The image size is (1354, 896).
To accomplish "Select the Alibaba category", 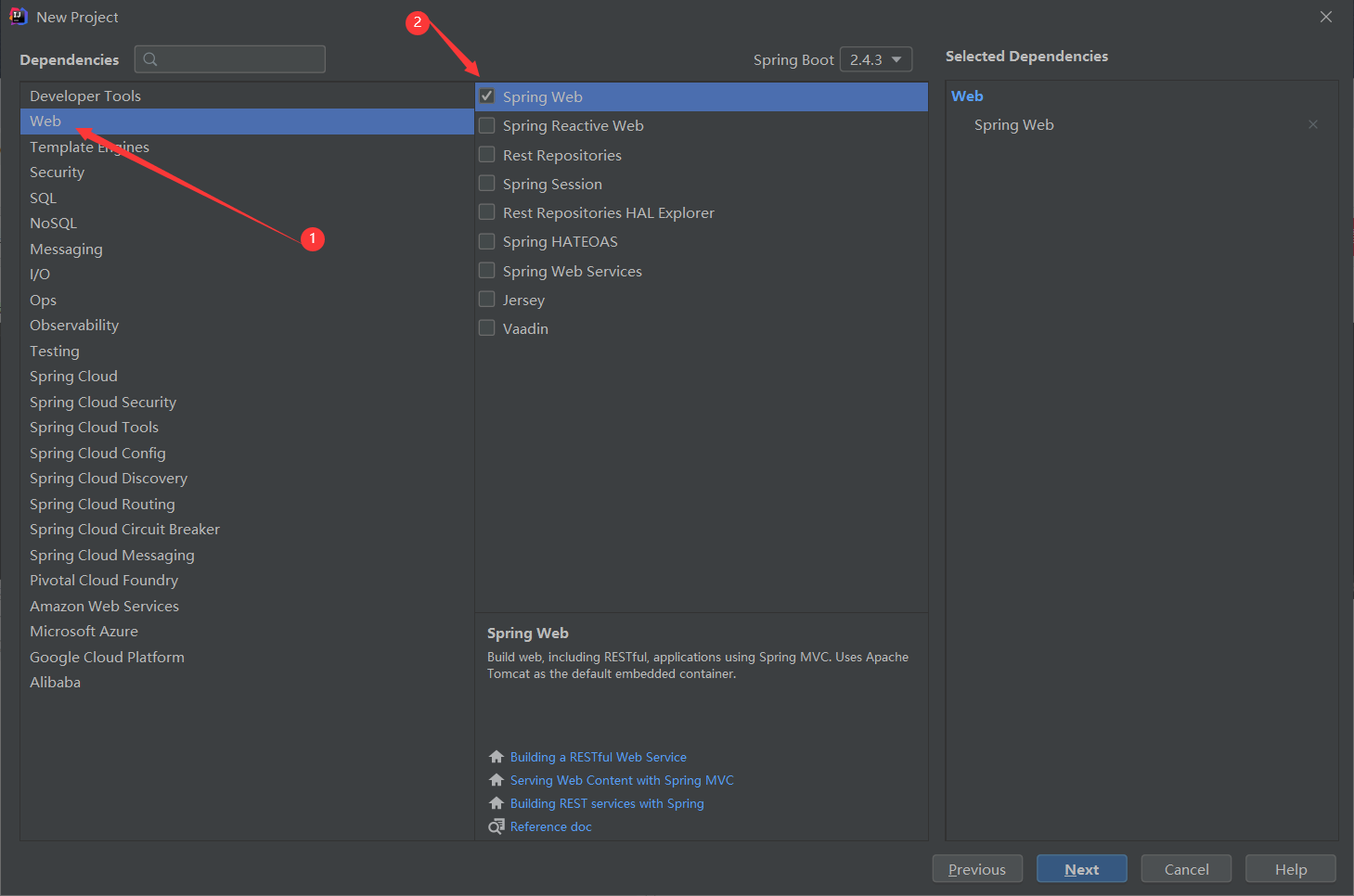I will (247, 683).
